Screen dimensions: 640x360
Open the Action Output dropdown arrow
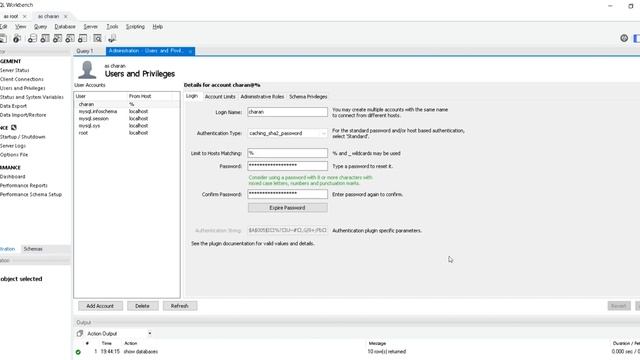click(x=150, y=333)
